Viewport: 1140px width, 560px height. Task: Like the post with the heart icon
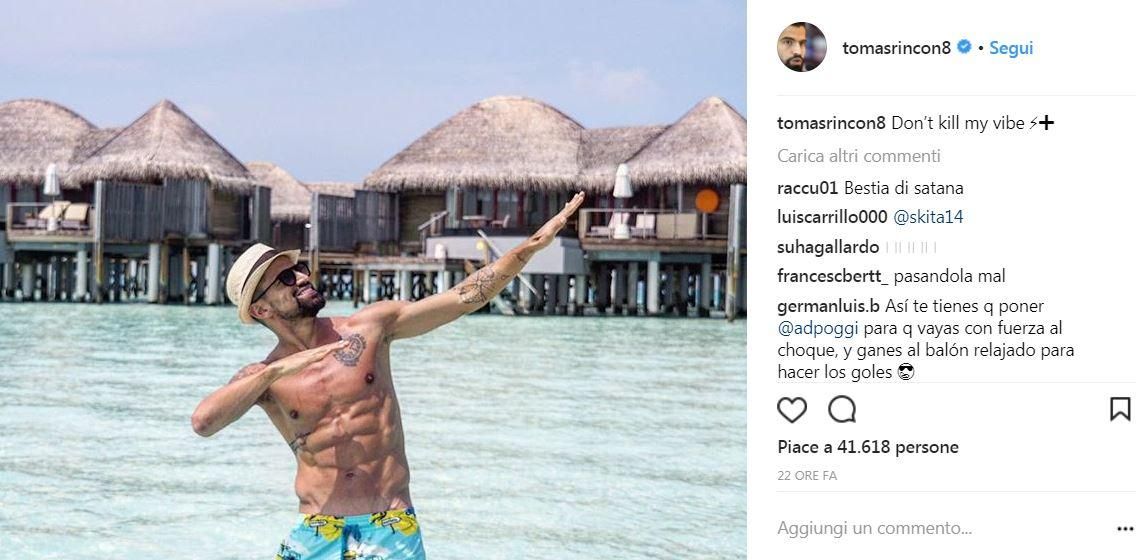pyautogui.click(x=792, y=410)
